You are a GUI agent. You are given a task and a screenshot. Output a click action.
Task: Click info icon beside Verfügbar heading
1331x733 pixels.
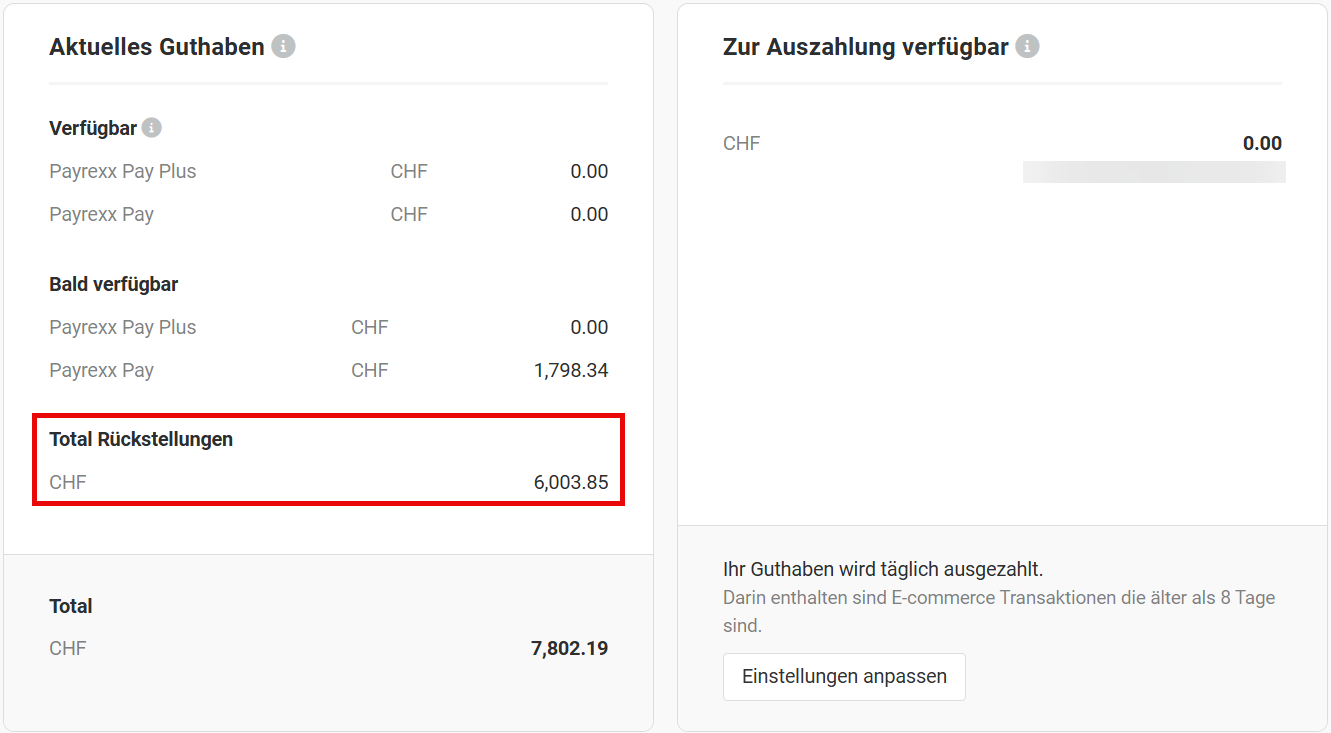click(151, 128)
